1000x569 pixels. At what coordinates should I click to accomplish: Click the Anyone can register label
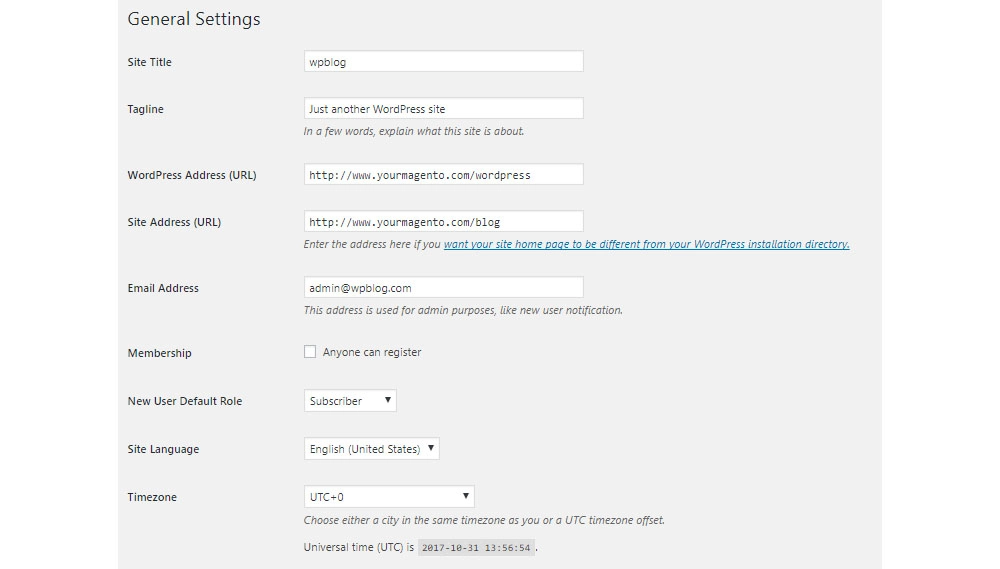click(371, 353)
